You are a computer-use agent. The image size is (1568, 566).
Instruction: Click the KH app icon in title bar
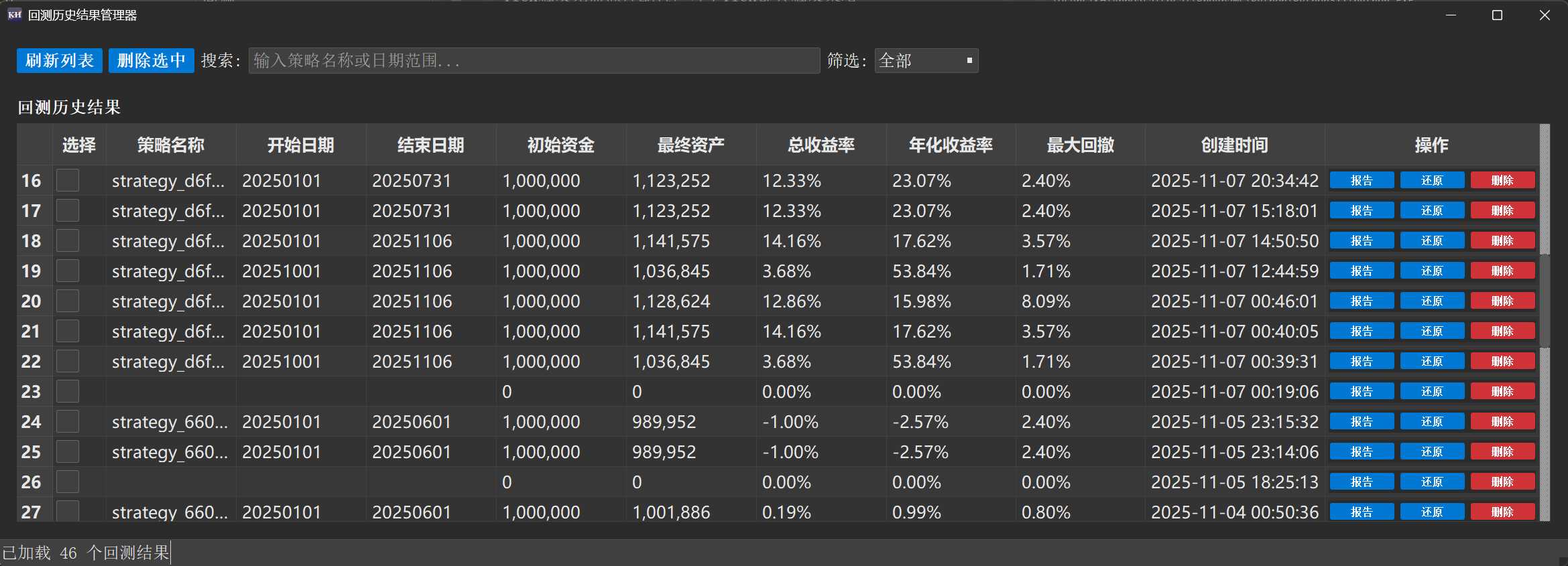point(14,15)
